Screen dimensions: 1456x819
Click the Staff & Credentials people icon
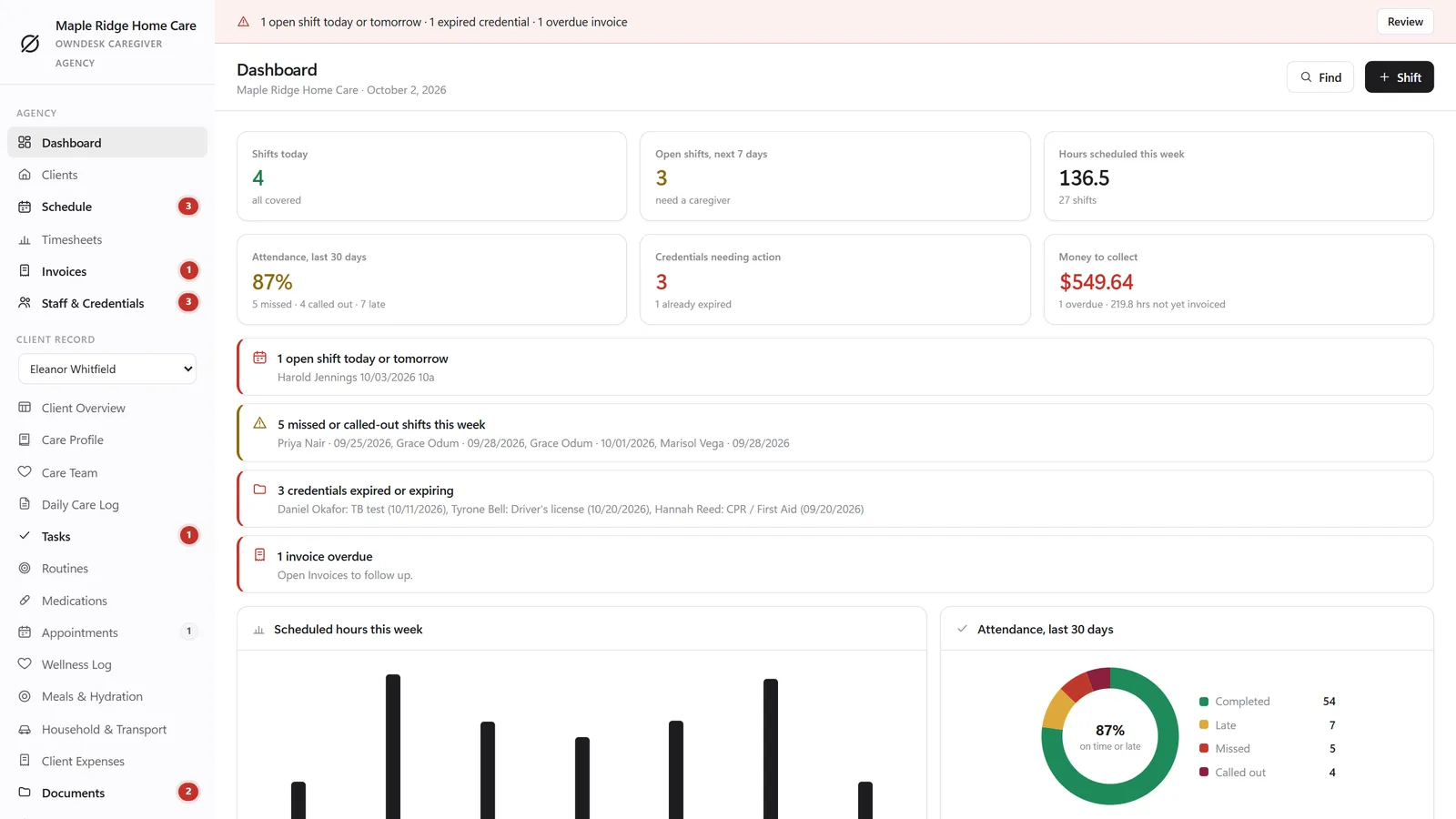click(25, 303)
